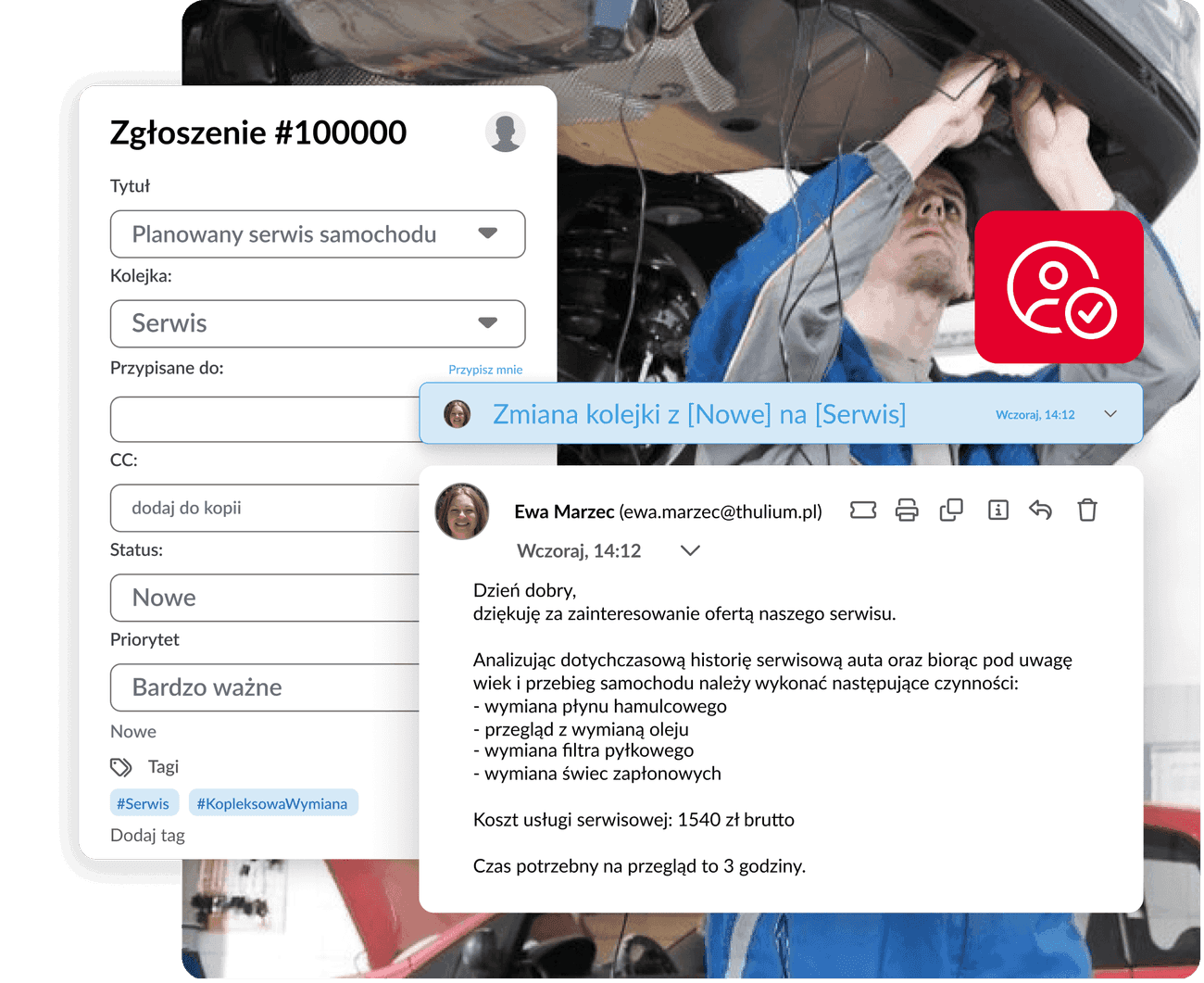Select the #Serwis tag
1204x983 pixels.
(x=143, y=803)
